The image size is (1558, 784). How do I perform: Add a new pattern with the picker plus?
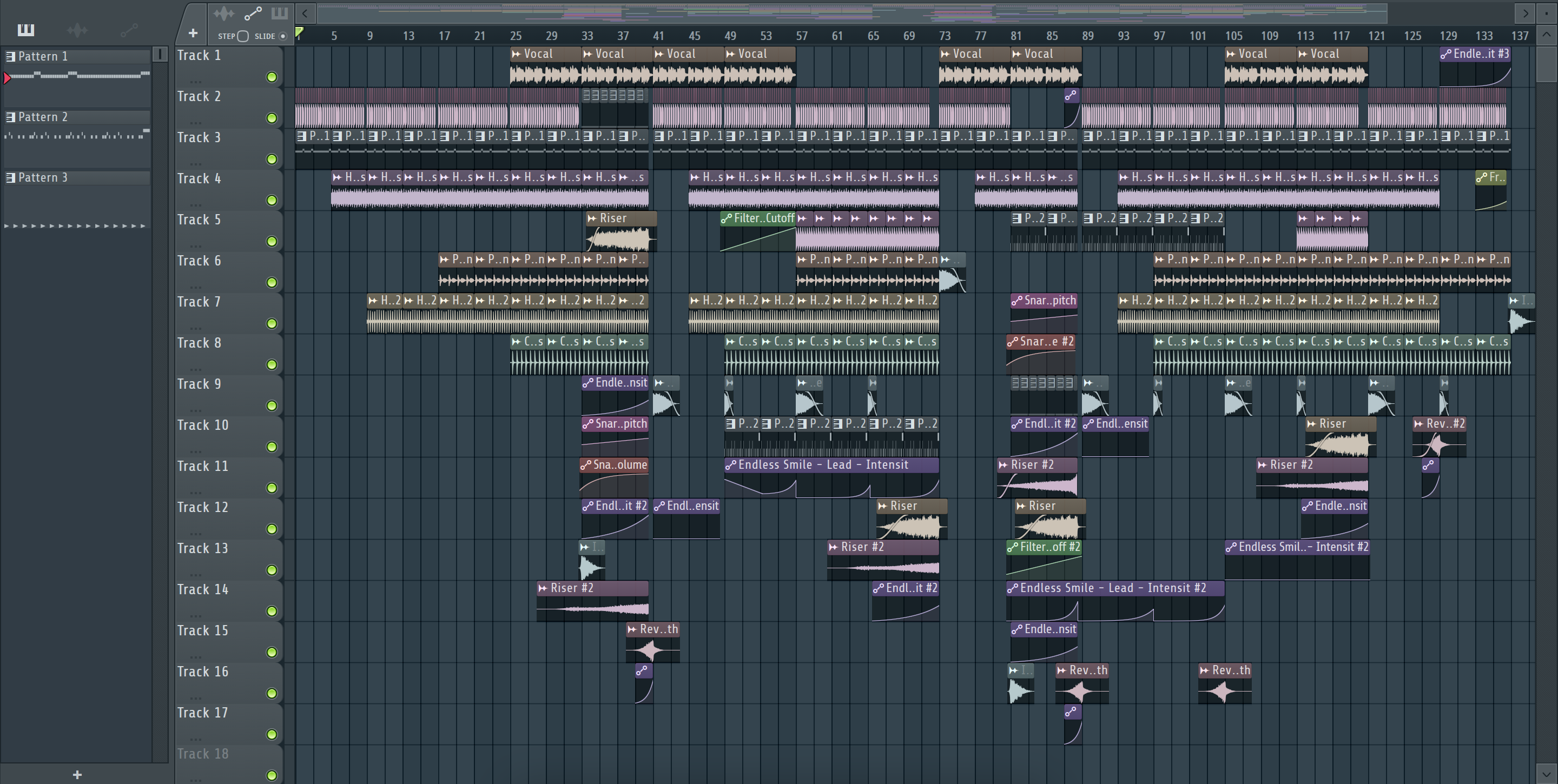[77, 774]
